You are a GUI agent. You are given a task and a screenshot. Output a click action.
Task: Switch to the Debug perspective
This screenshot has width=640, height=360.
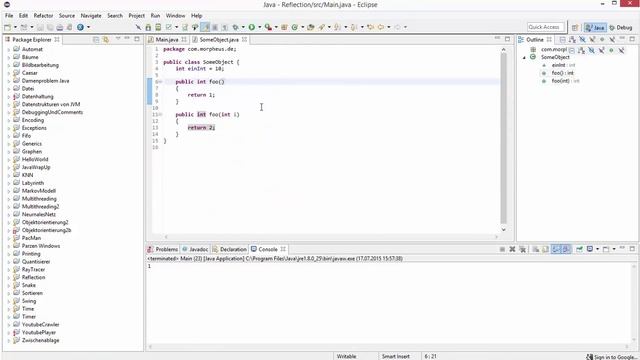pos(621,27)
